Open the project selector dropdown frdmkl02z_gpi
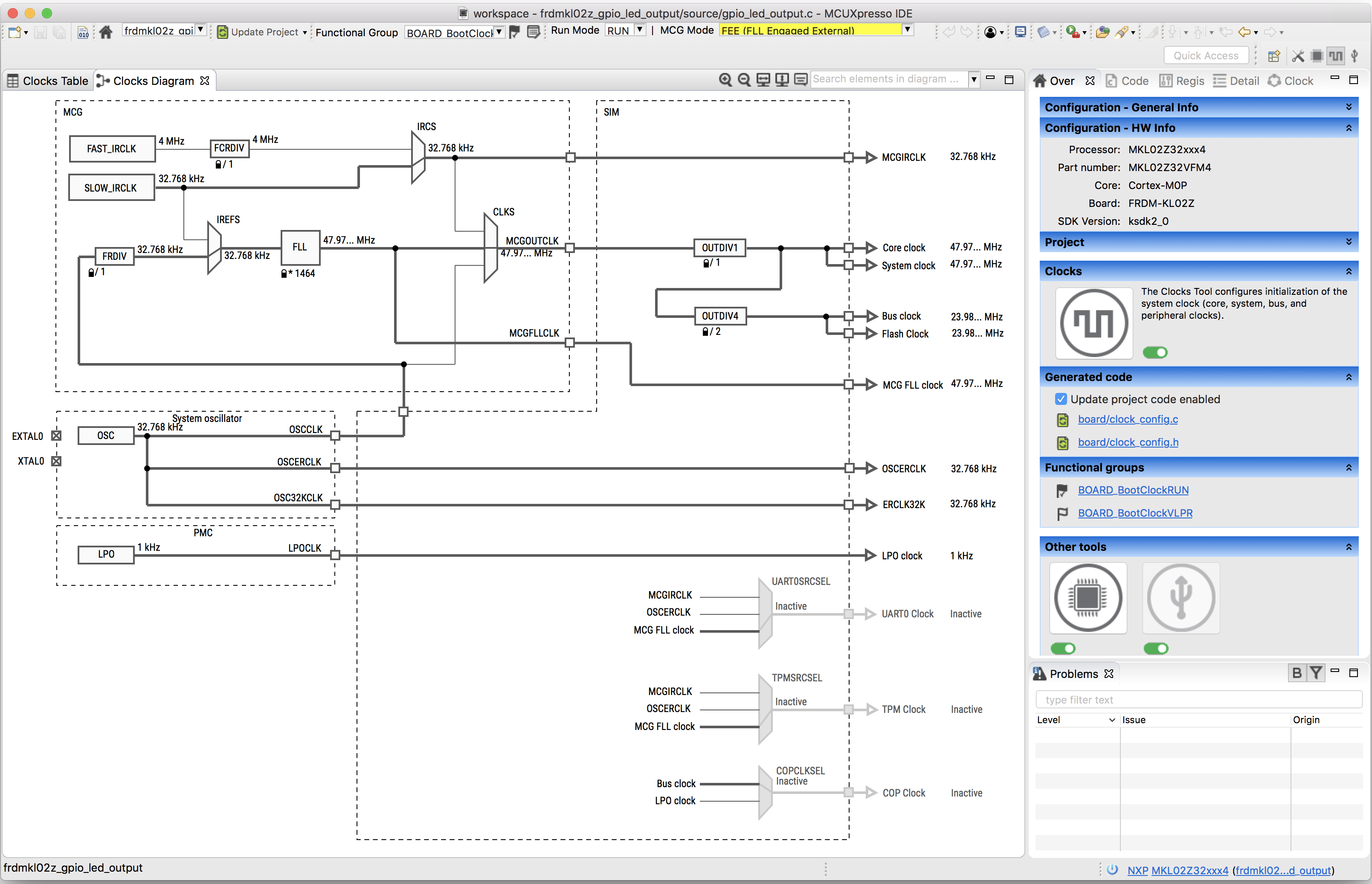The image size is (1372, 884). pyautogui.click(x=200, y=29)
